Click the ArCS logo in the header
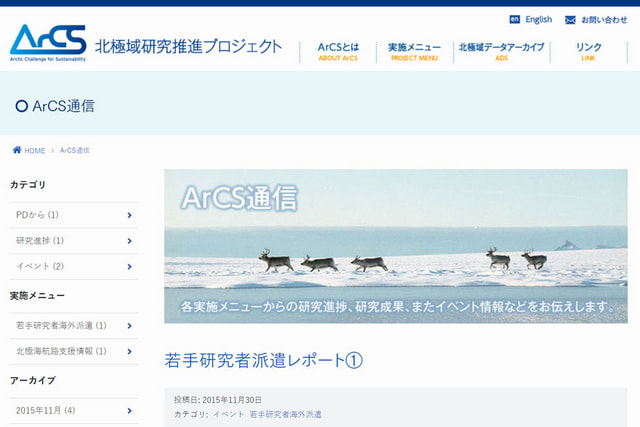 (x=48, y=42)
